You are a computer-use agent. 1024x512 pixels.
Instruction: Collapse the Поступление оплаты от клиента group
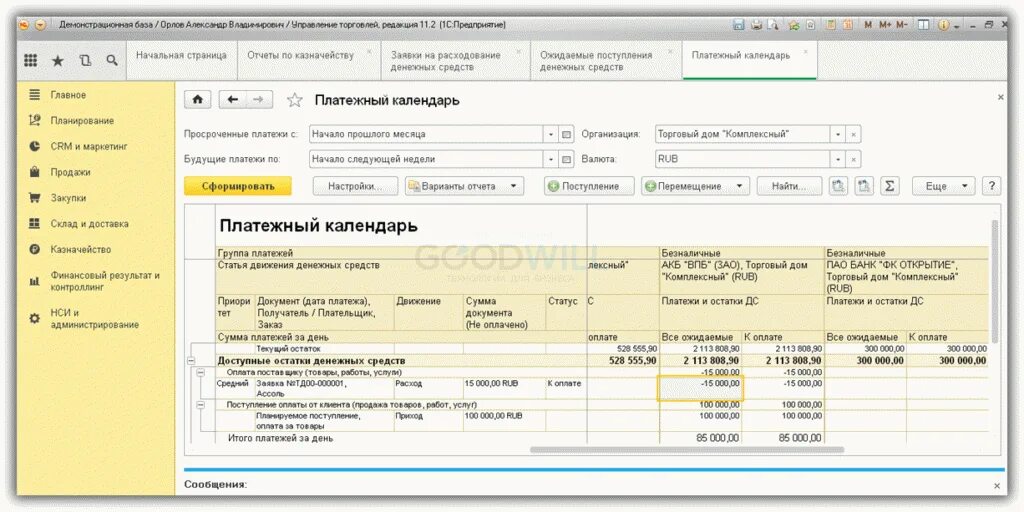200,405
